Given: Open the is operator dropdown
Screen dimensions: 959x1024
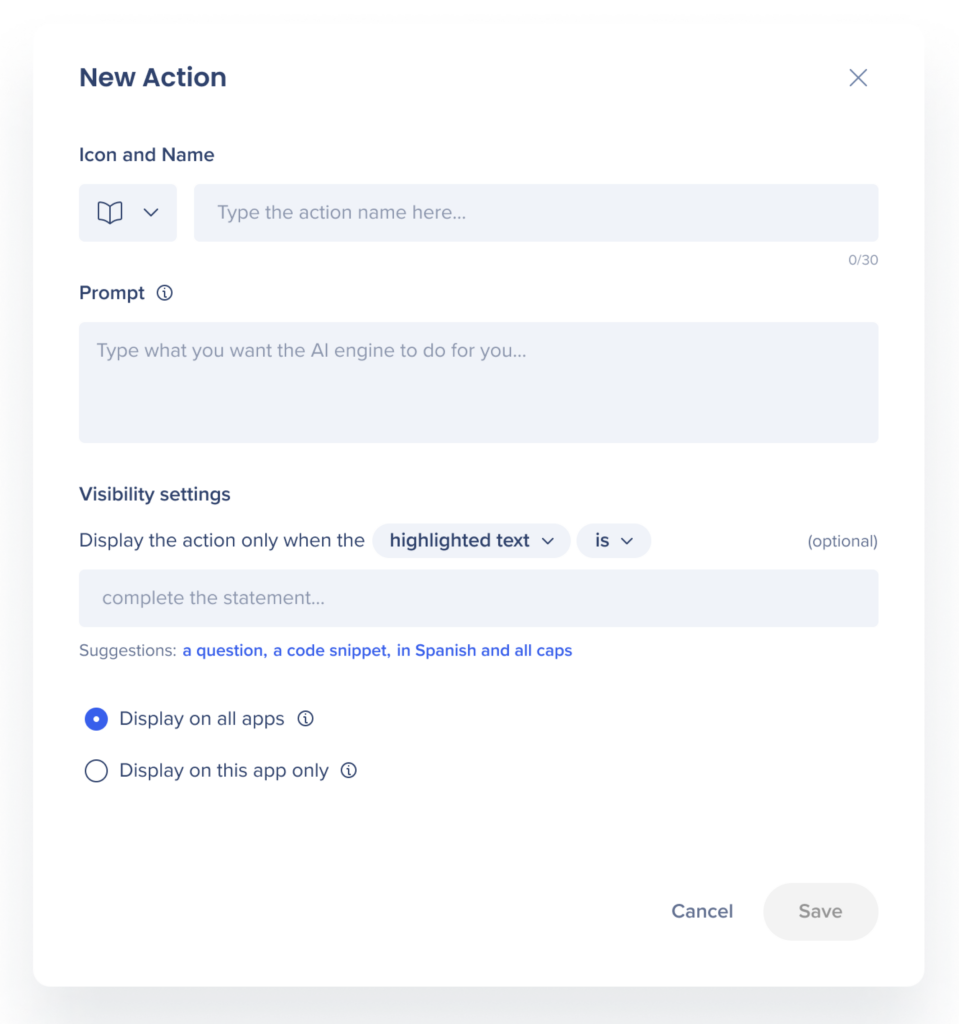Looking at the screenshot, I should pyautogui.click(x=613, y=540).
